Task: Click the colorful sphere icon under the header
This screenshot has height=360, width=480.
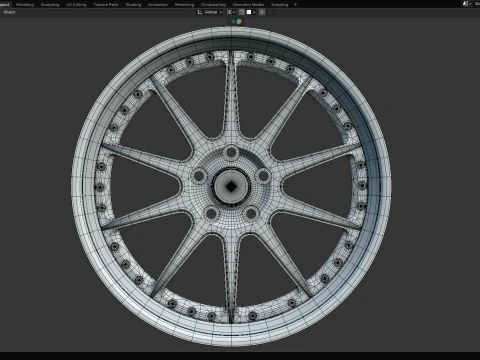Action: pos(239,22)
